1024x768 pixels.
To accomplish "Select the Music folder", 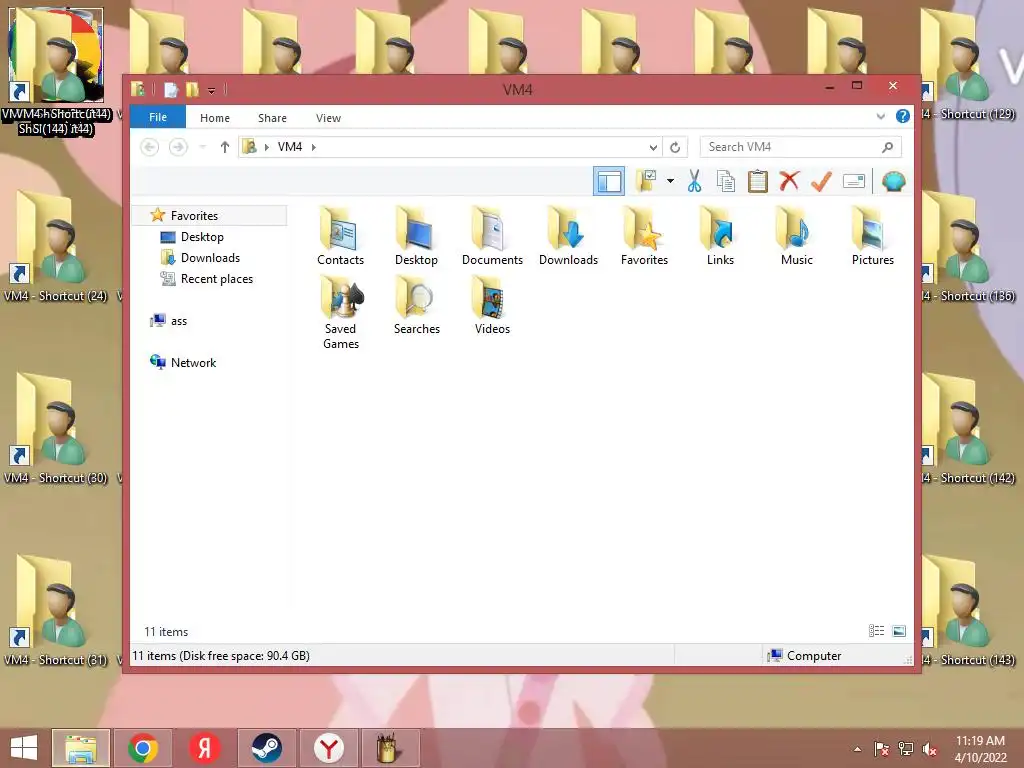I will tap(797, 236).
